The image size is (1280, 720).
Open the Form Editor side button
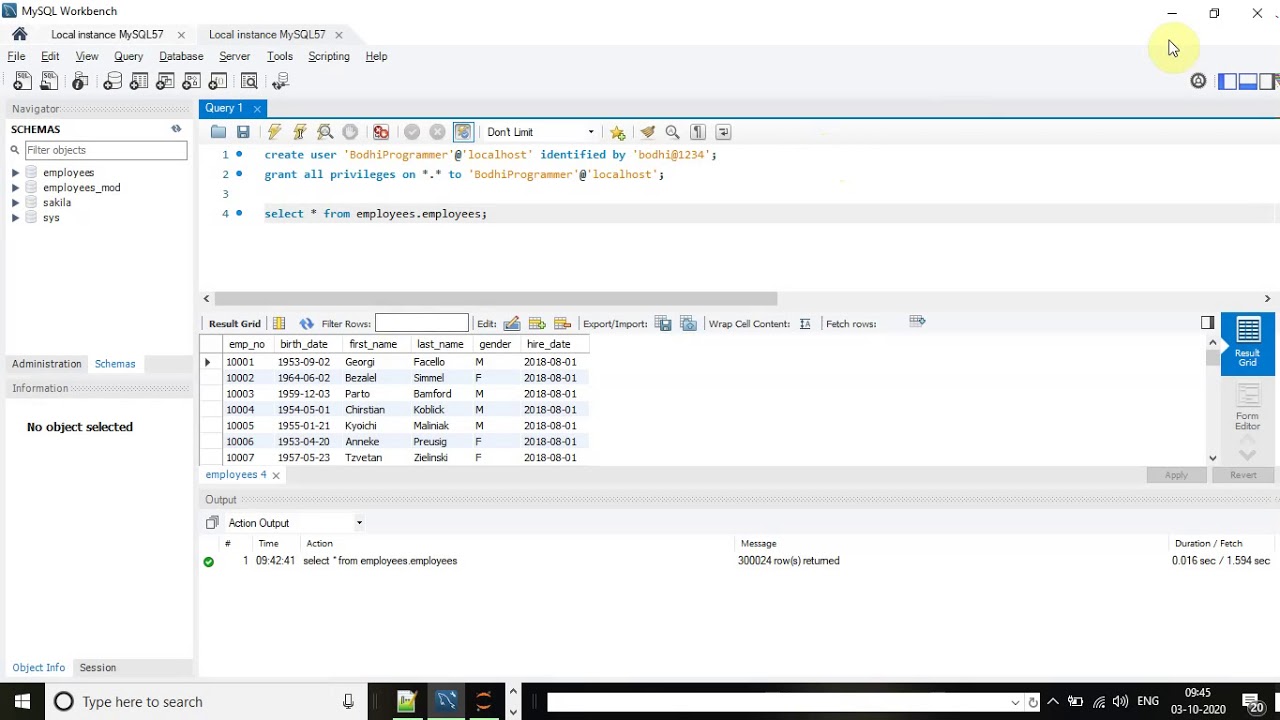[x=1247, y=408]
